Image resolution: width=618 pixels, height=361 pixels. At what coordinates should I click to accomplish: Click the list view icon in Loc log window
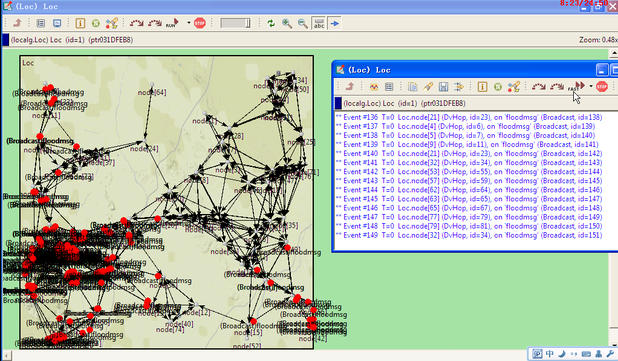click(x=389, y=86)
